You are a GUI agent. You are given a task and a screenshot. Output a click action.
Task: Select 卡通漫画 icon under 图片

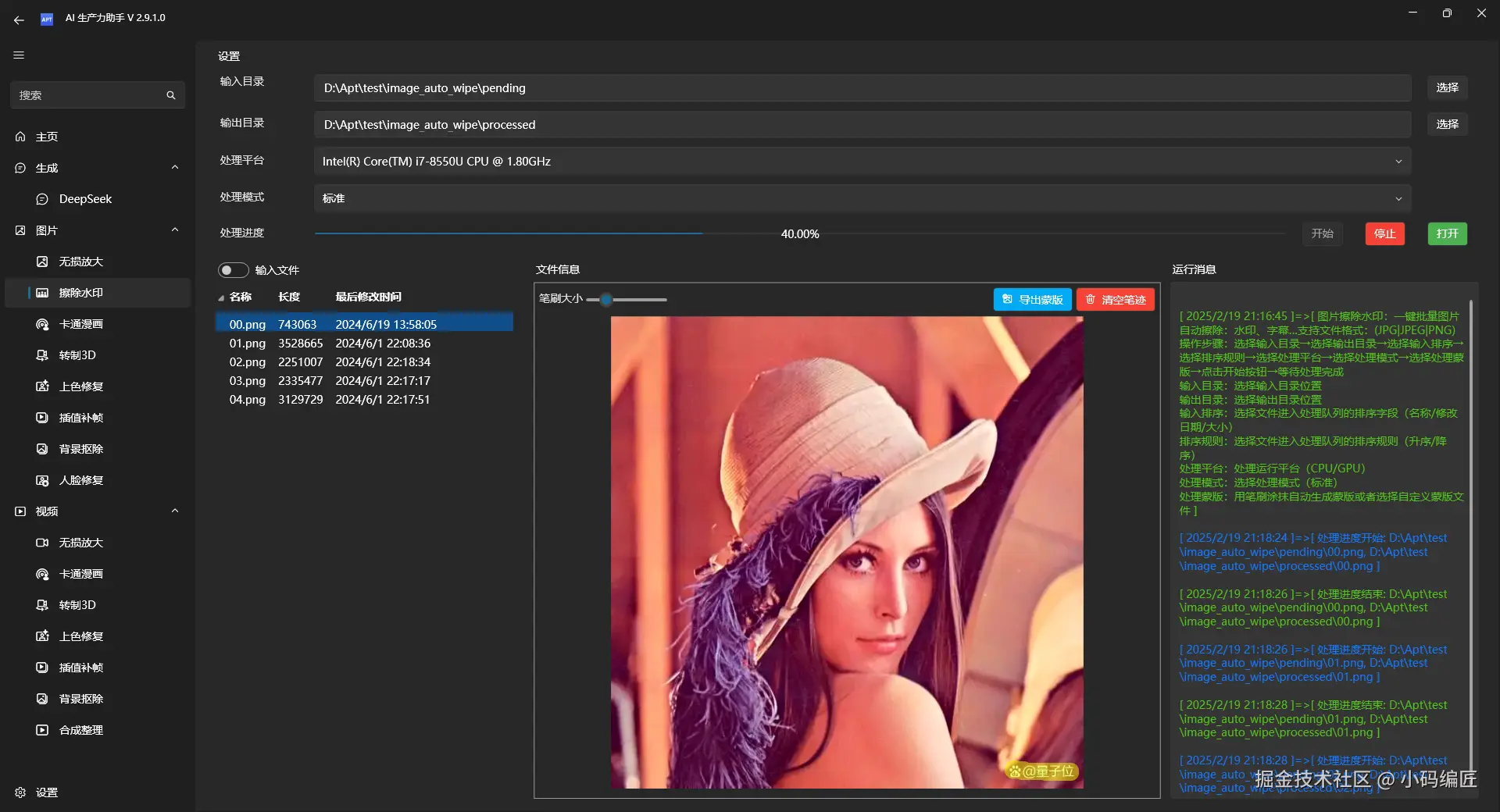tap(42, 324)
